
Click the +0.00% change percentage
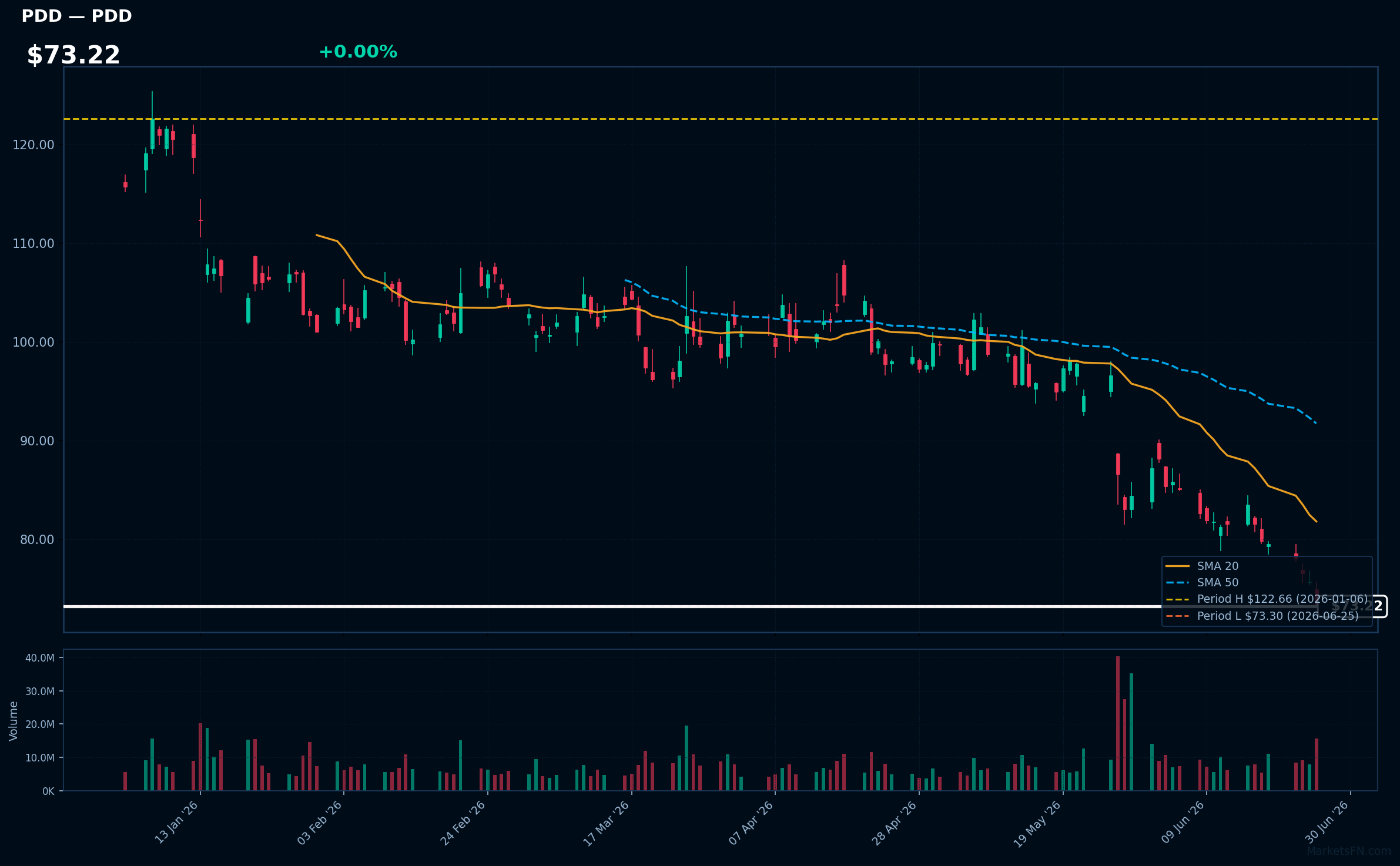click(x=358, y=52)
